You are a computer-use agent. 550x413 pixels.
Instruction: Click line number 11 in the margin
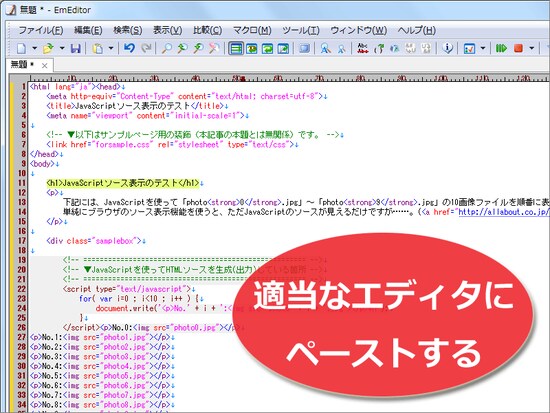[22, 183]
